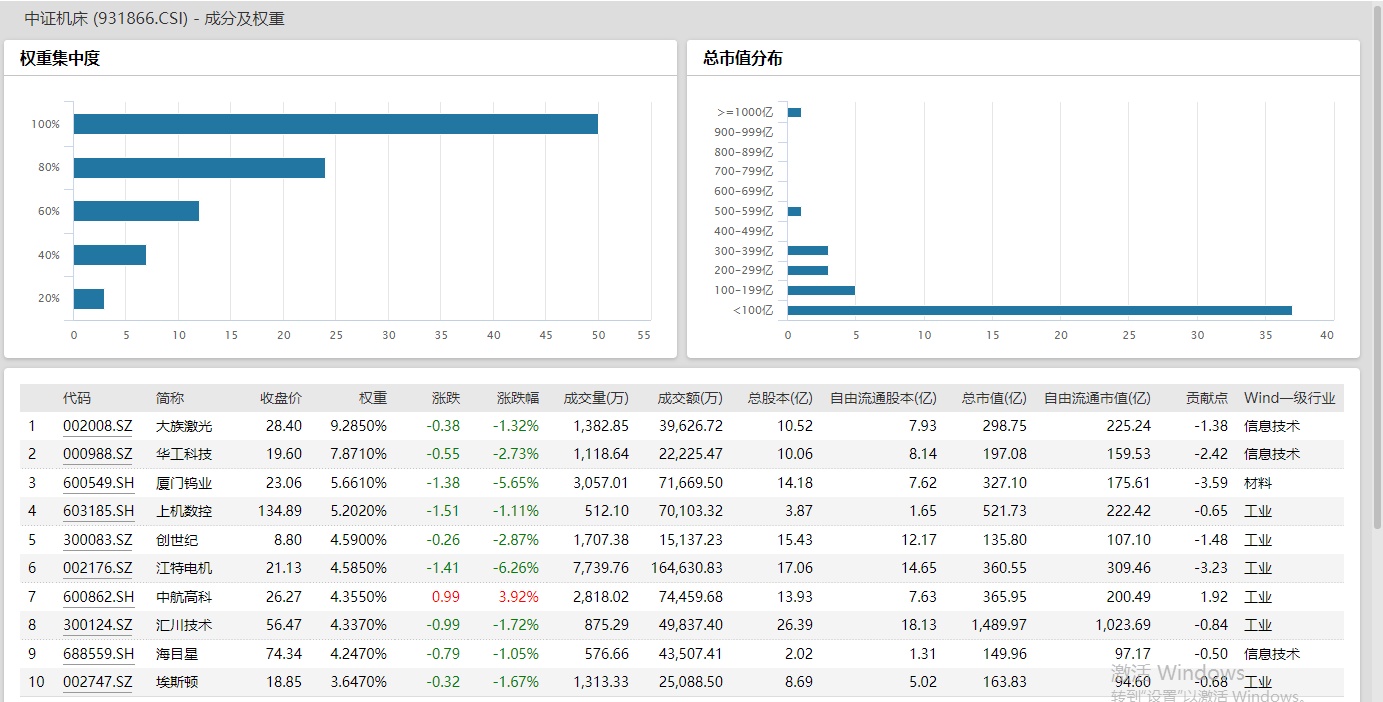This screenshot has height=702, width=1383.
Task: Open stock code link 002008.SZ
Action: point(97,426)
